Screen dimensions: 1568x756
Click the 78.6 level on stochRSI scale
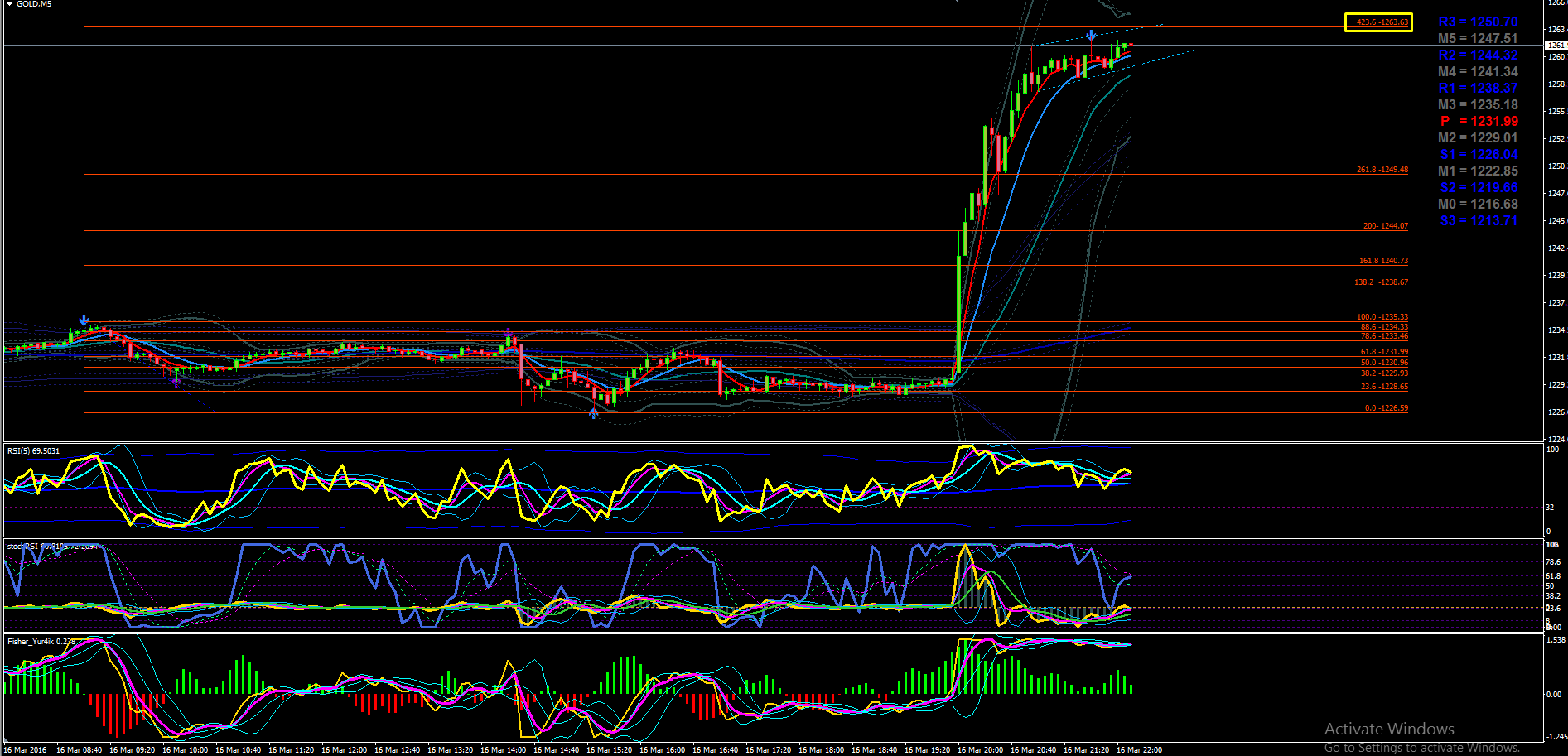pyautogui.click(x=1553, y=562)
